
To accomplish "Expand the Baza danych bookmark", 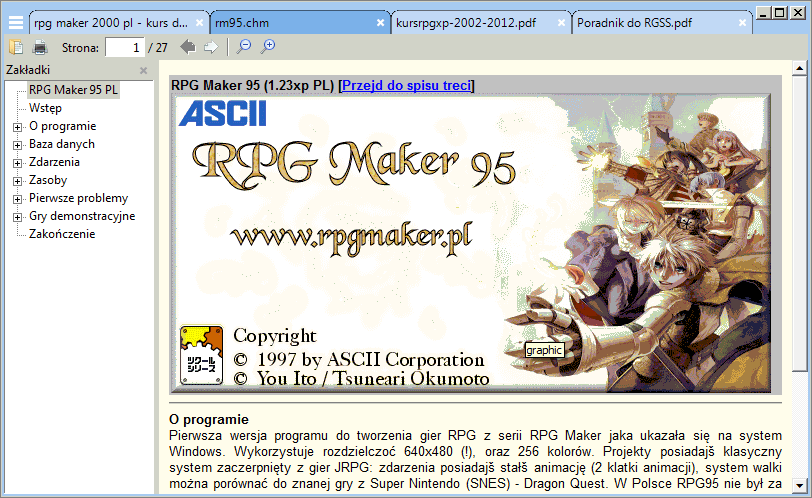I will (x=18, y=145).
